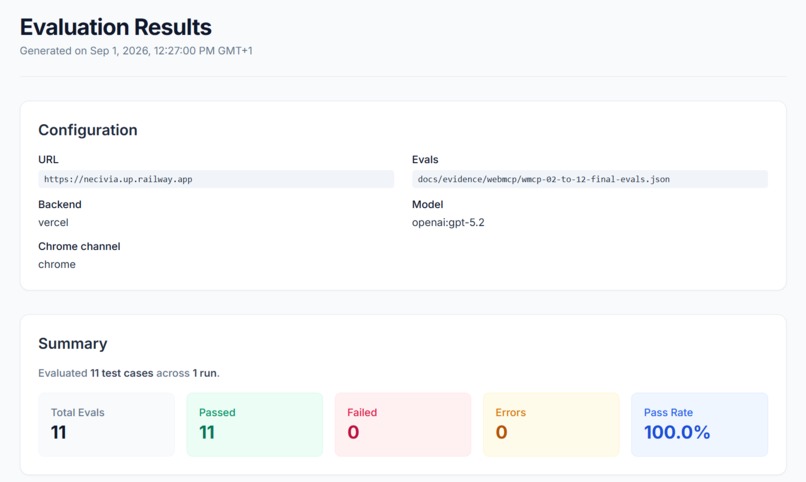Click the red Failed card
Viewport: 806px width, 482px height.
(x=403, y=424)
